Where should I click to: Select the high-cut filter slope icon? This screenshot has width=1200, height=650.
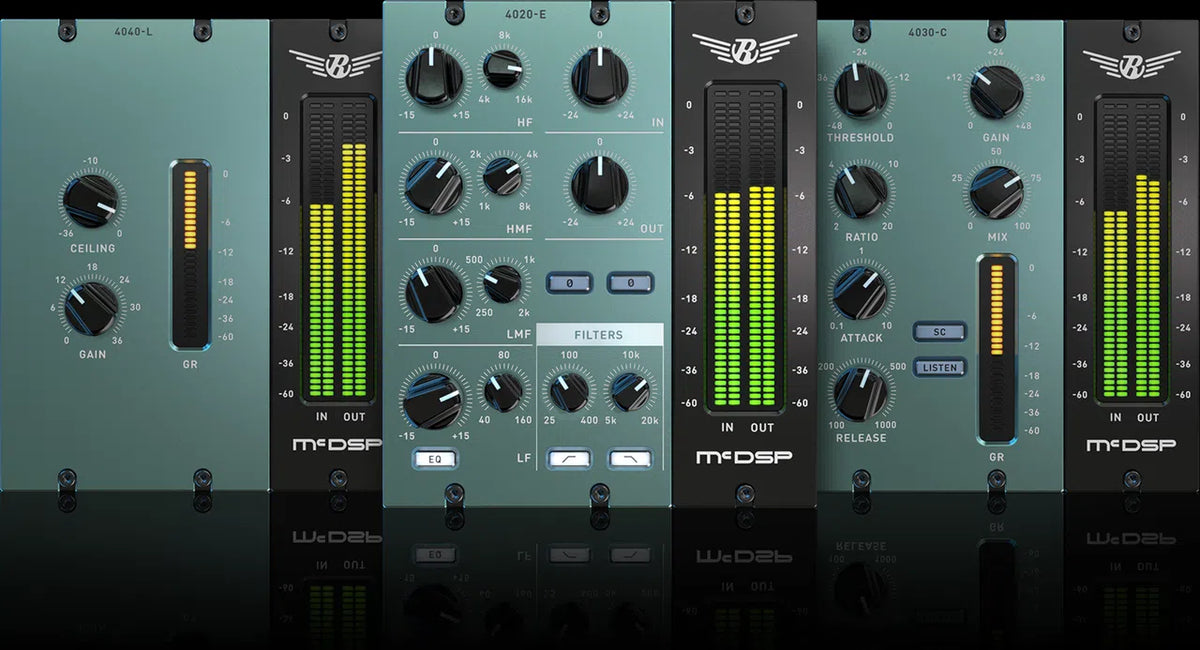[x=629, y=459]
